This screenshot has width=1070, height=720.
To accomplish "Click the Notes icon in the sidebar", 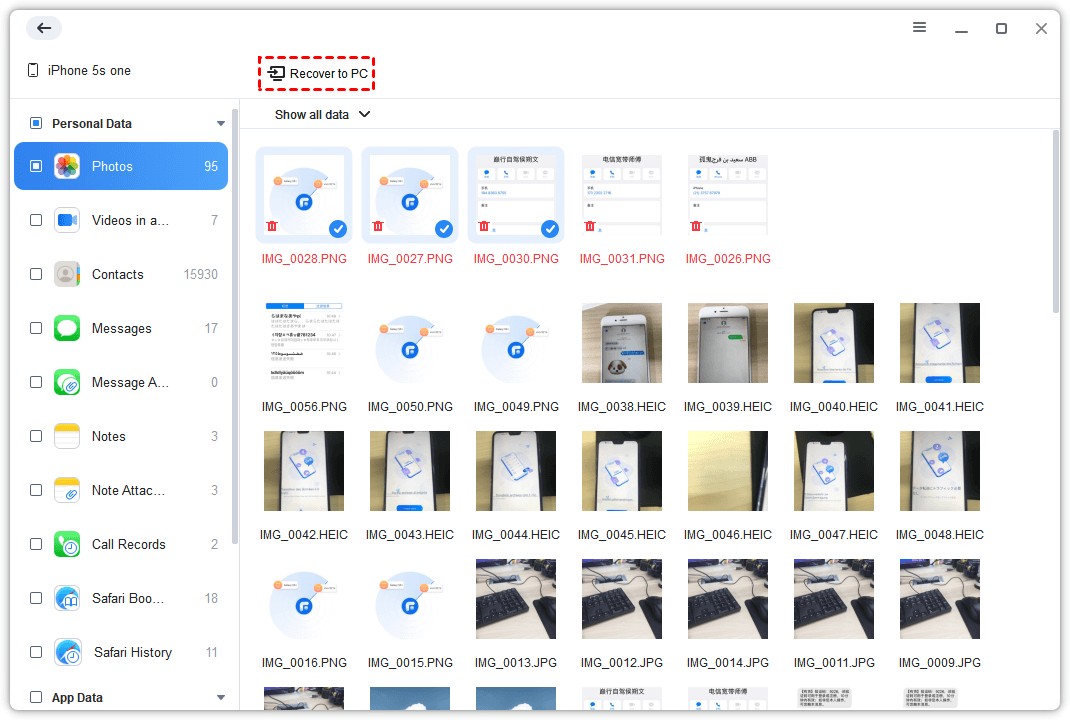I will [66, 436].
